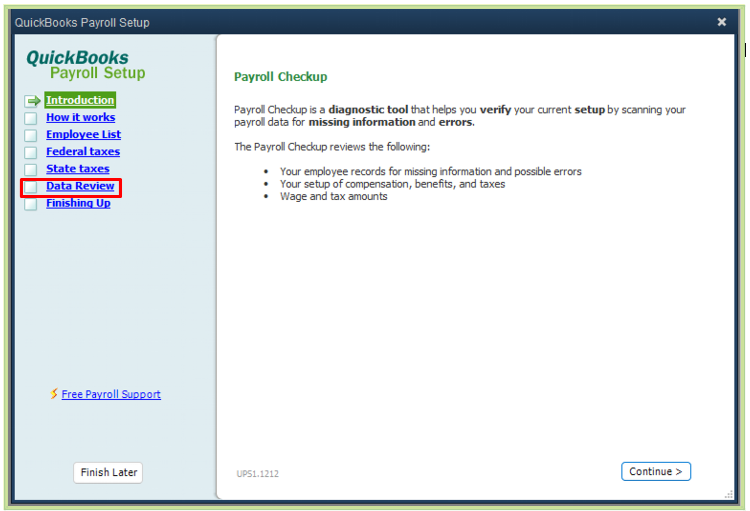
Task: Click Continue to proceed
Action: coord(656,471)
